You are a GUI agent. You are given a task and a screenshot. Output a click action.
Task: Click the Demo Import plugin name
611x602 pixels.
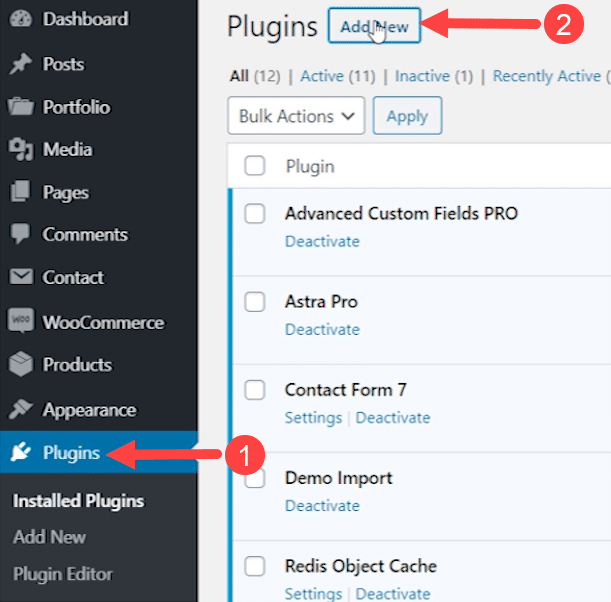click(x=338, y=478)
